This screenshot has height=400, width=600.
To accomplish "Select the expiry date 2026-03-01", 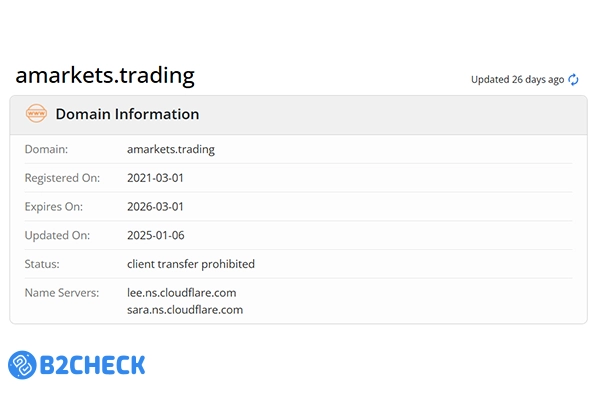I will tap(156, 207).
